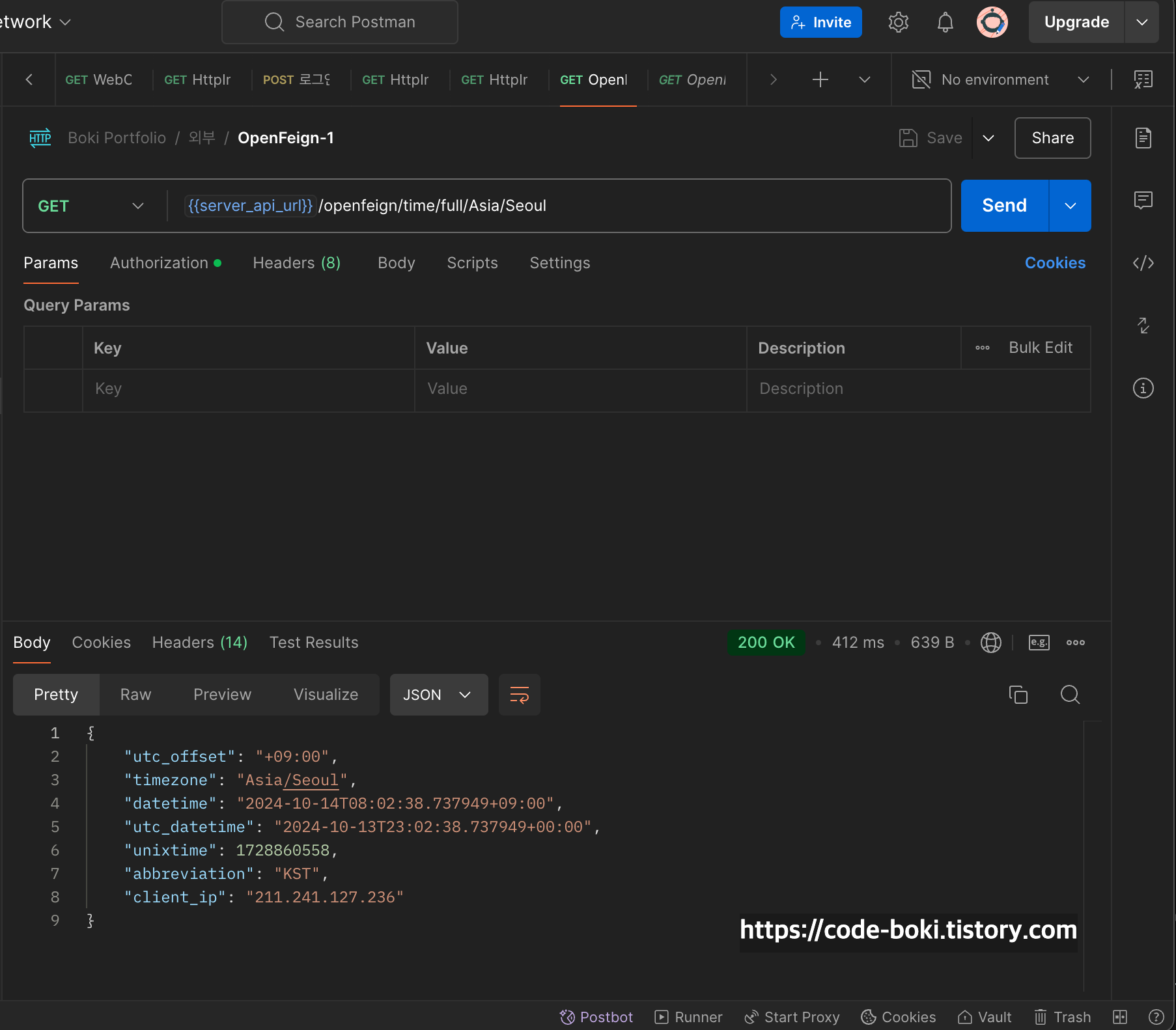Open No environment selector dropdown
Image resolution: width=1176 pixels, height=1030 pixels.
(x=1000, y=79)
